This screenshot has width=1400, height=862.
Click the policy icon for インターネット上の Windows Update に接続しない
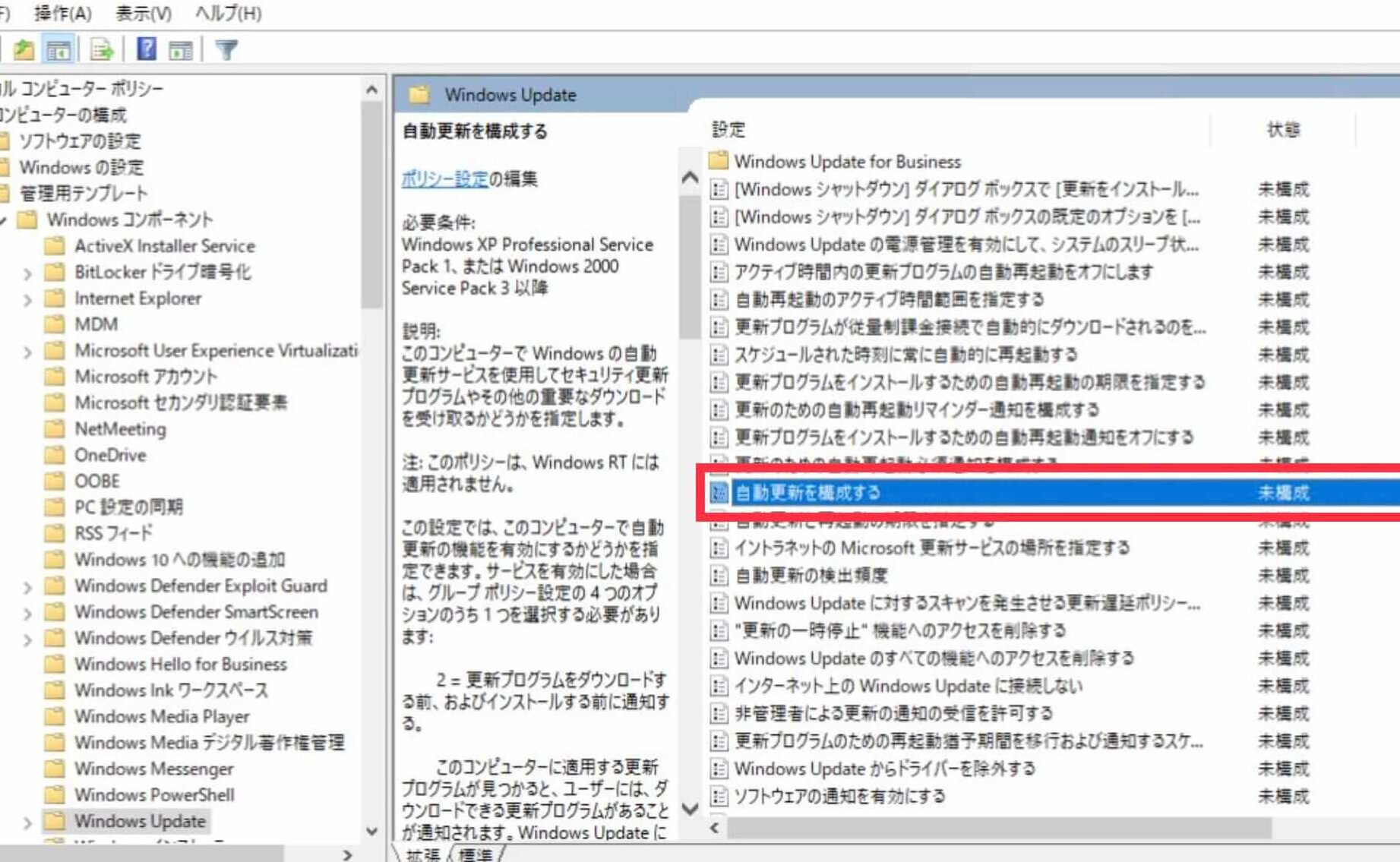719,687
